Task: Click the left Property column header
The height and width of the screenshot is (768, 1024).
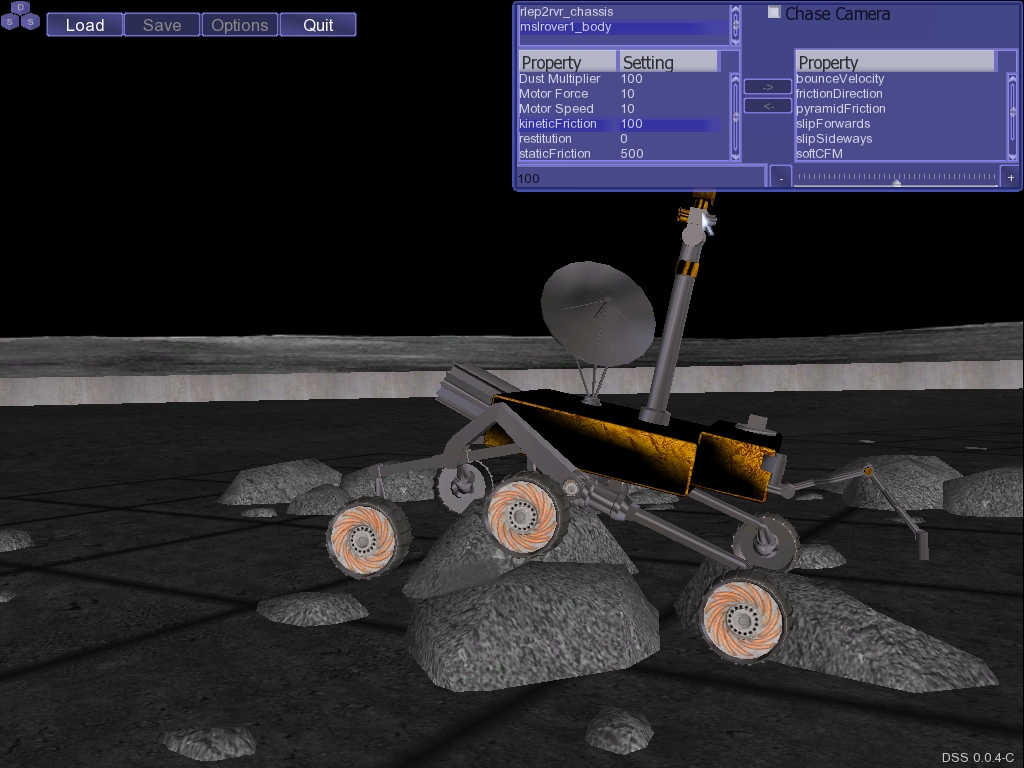Action: pos(568,62)
